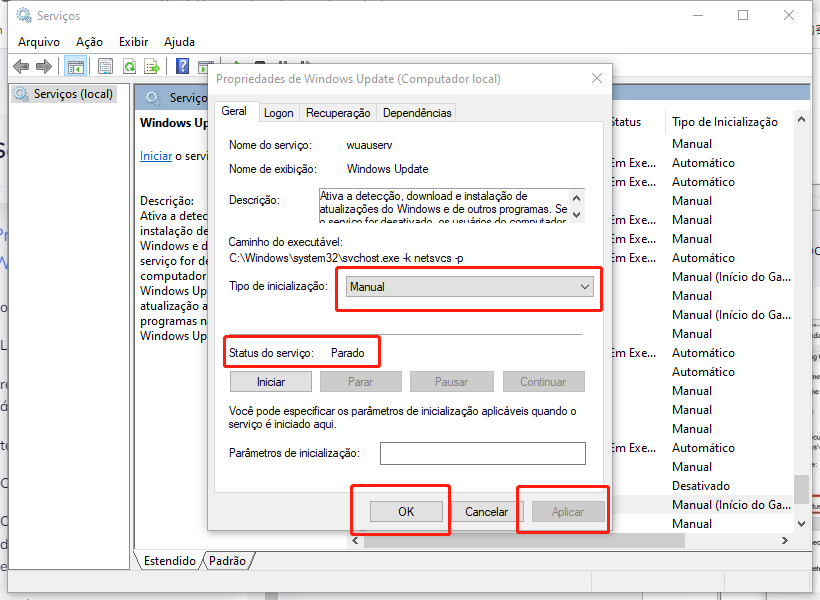Screen dimensions: 820x600
Task: Click the green Refresh toolbar icon
Action: [x=129, y=66]
